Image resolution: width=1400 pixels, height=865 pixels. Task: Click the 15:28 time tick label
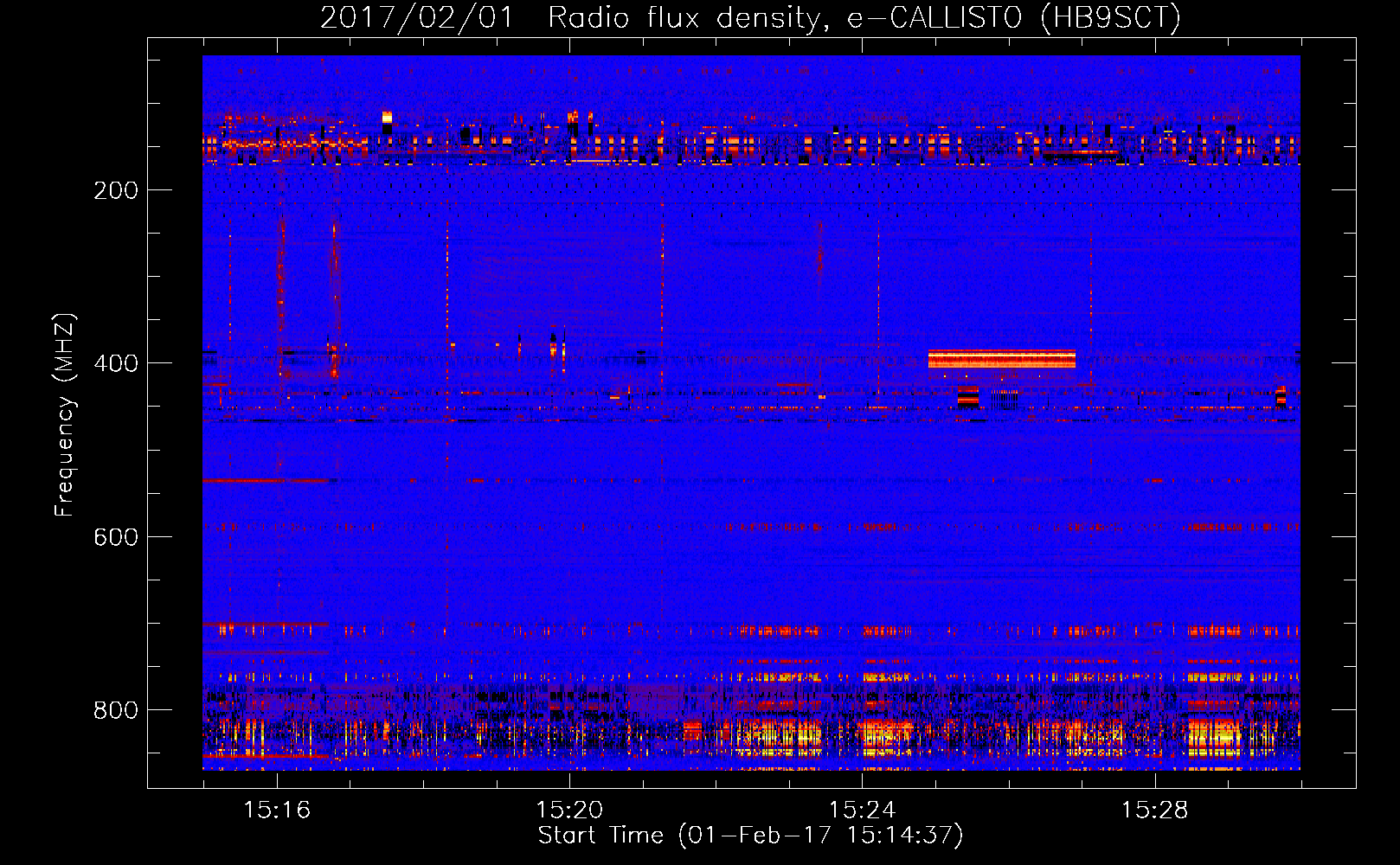point(1154,810)
